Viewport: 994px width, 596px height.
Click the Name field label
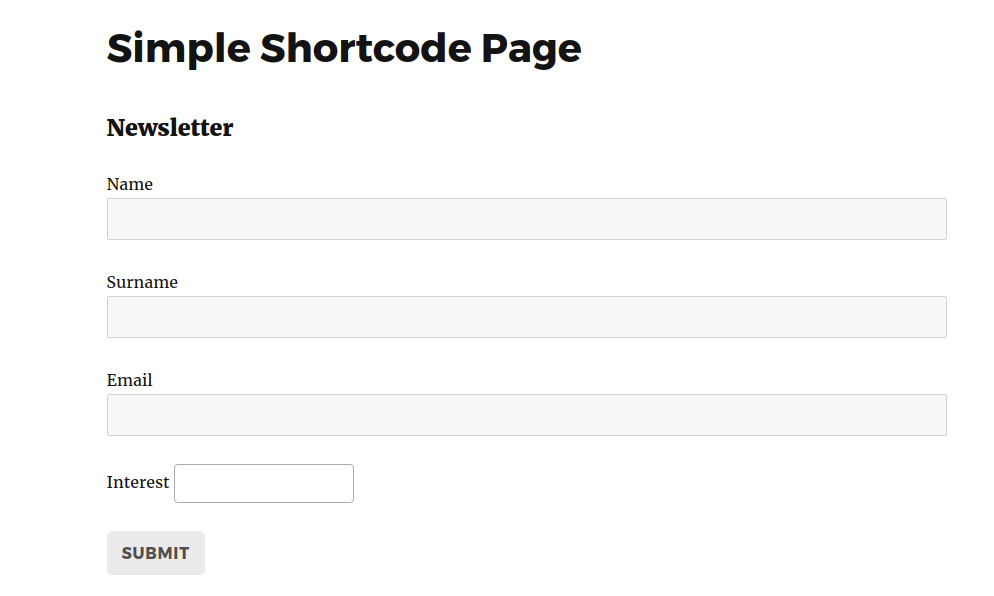(130, 184)
